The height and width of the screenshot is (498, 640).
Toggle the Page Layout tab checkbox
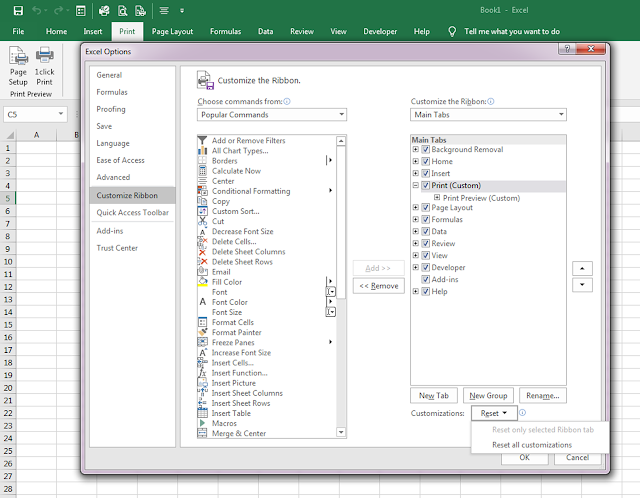(425, 207)
